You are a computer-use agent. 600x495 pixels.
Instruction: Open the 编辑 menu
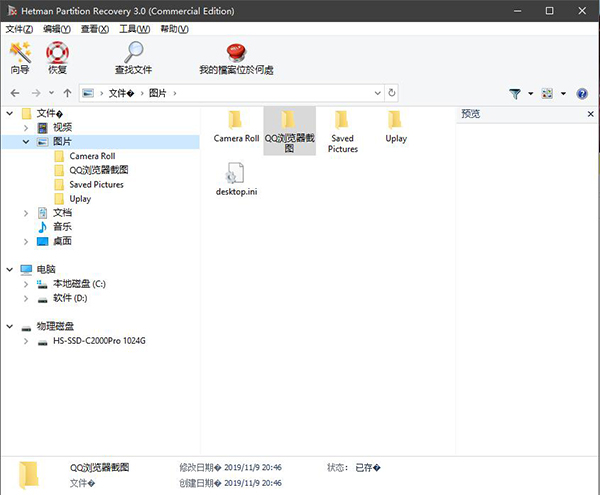57,29
